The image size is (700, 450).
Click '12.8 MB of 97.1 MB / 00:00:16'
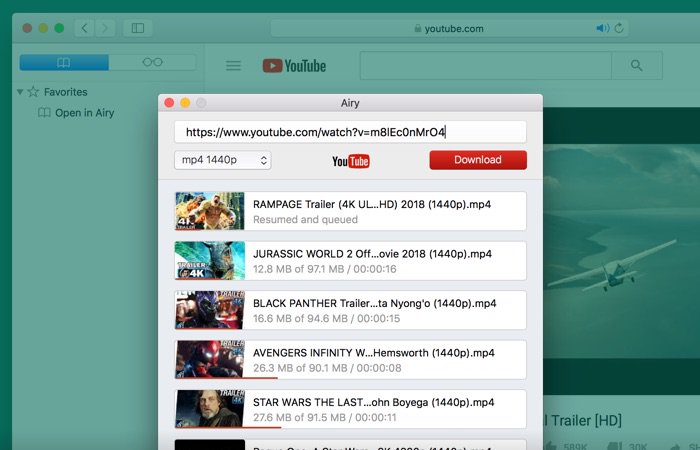(x=325, y=269)
